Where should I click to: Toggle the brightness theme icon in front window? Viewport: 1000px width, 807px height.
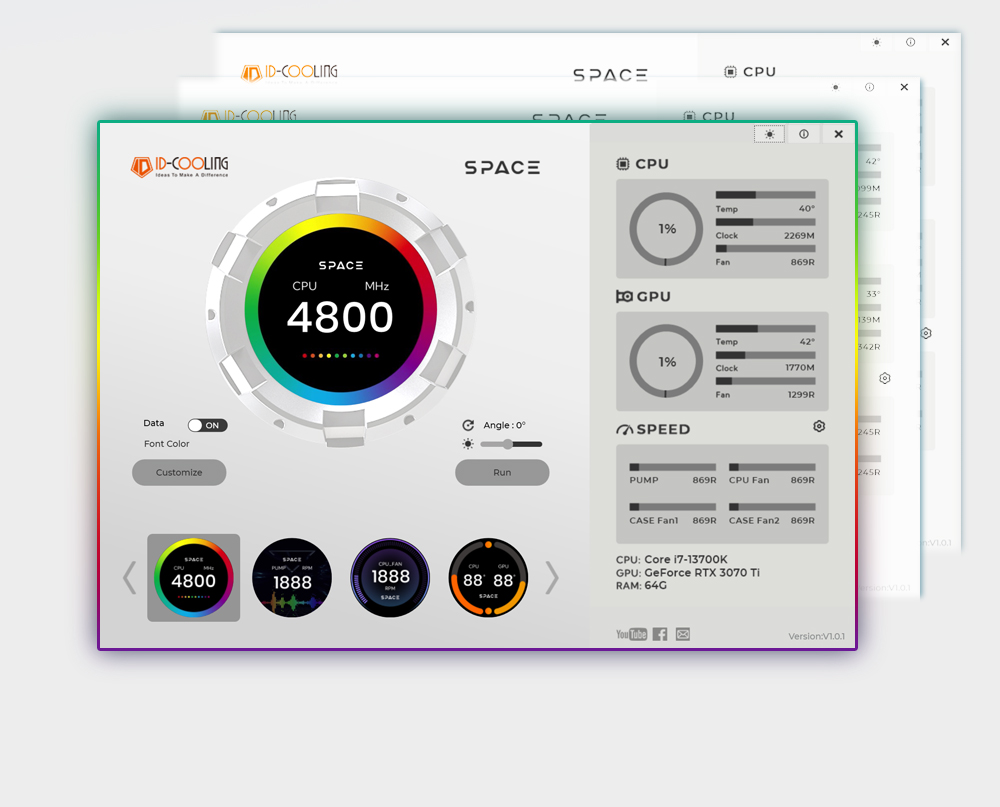click(x=770, y=134)
